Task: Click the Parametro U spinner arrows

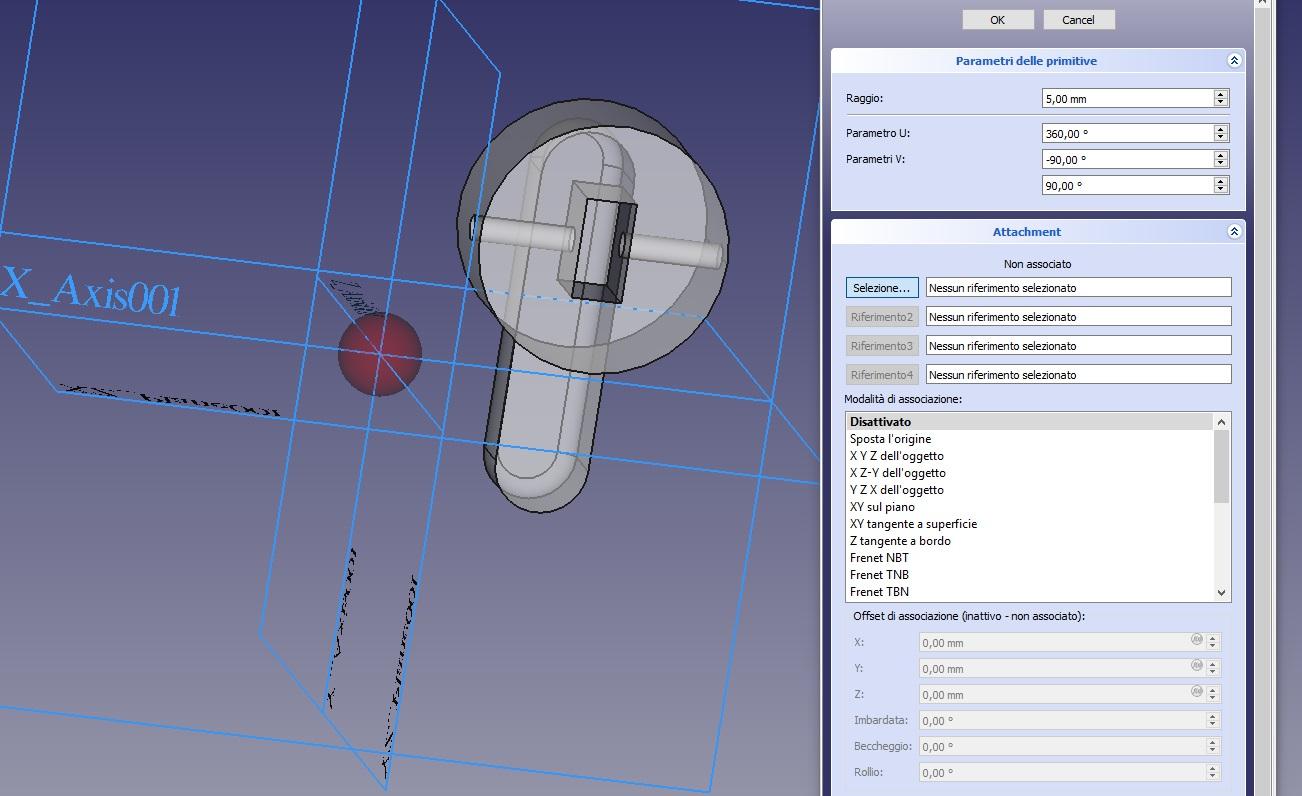Action: (1220, 133)
